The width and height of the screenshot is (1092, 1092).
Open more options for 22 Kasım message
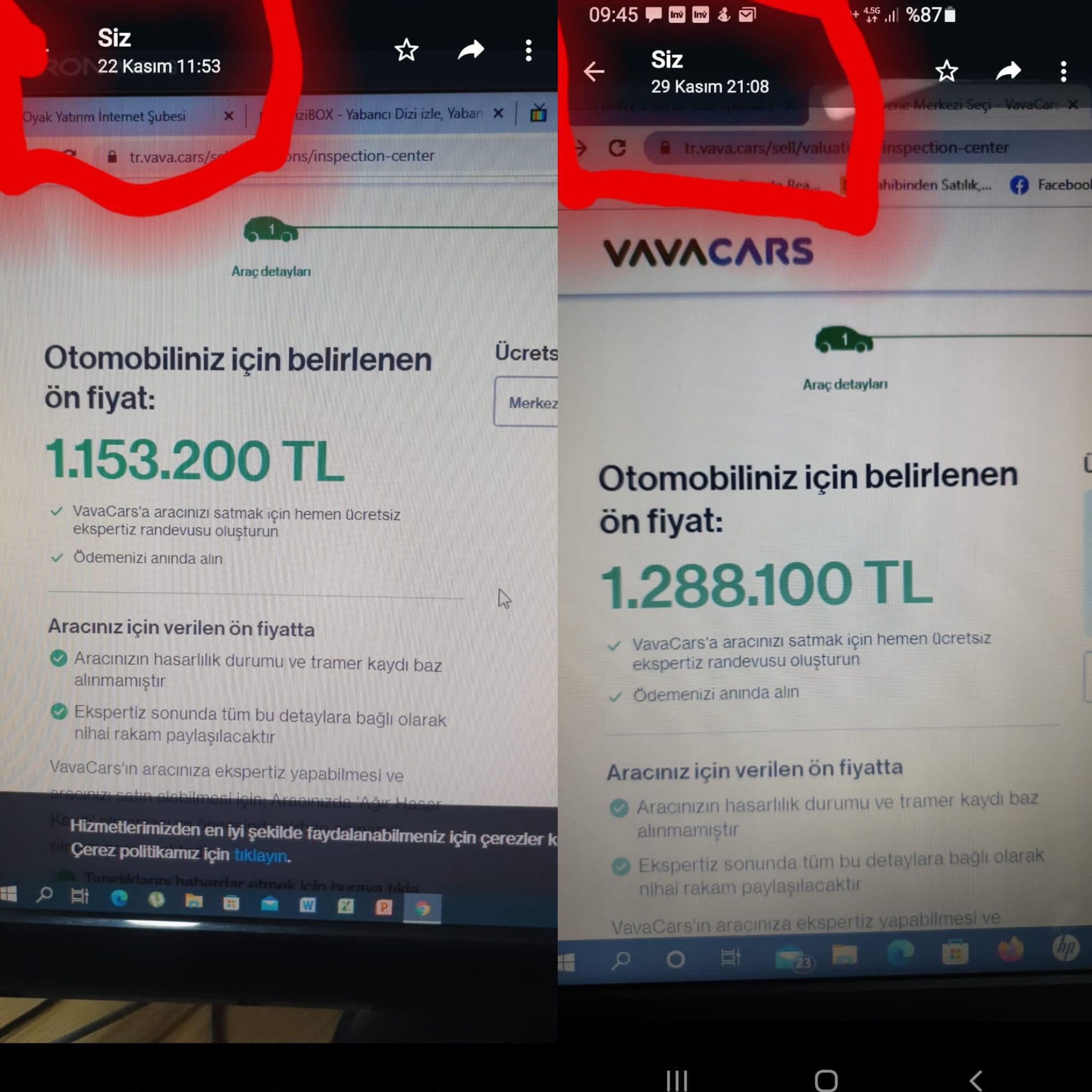click(528, 51)
